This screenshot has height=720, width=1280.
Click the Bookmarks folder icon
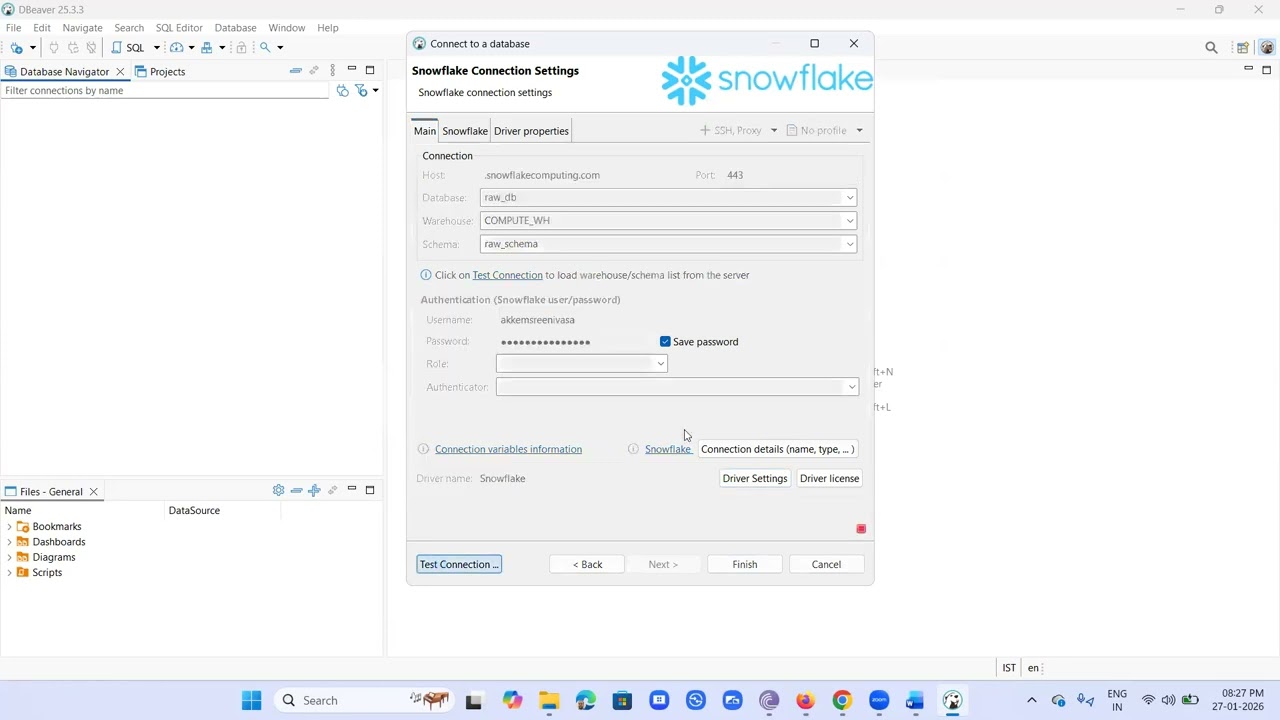[23, 526]
